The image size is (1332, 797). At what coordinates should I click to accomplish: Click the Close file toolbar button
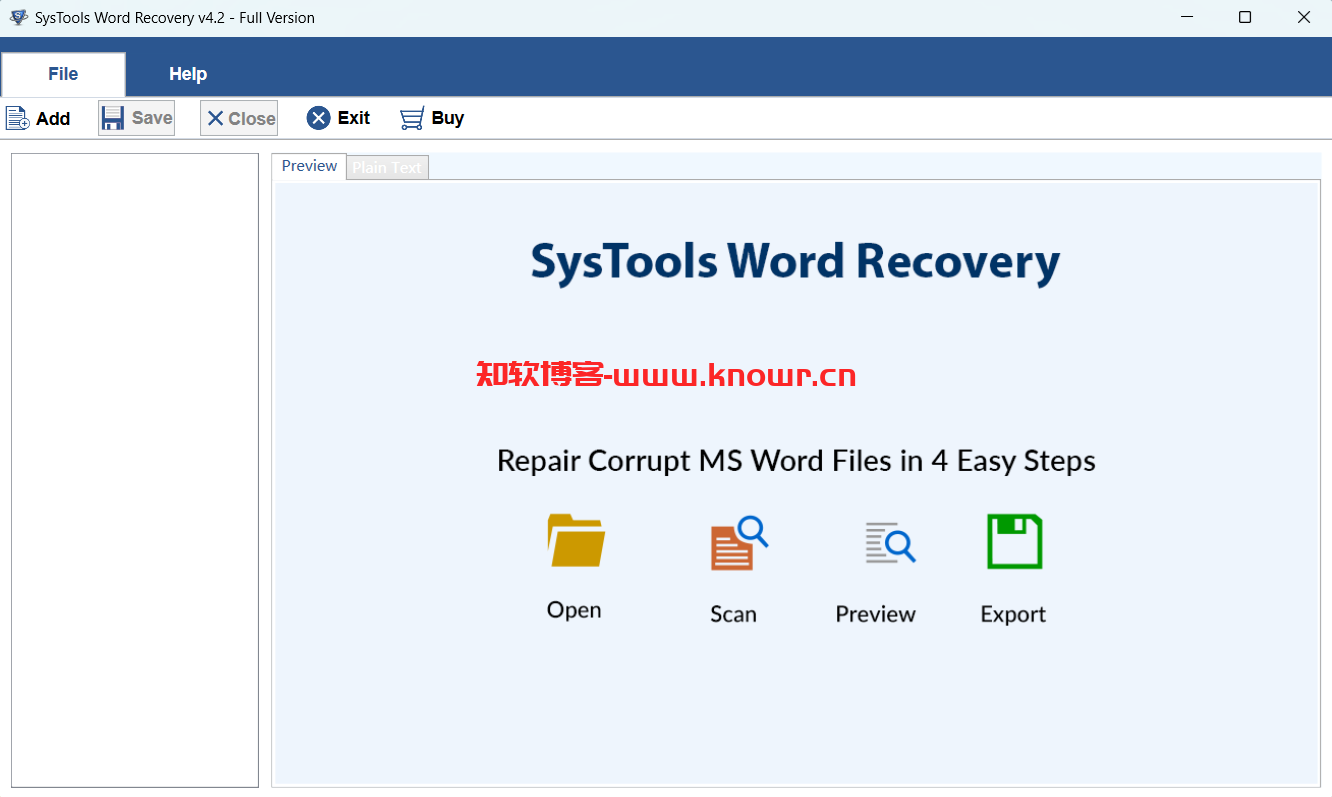[x=239, y=118]
